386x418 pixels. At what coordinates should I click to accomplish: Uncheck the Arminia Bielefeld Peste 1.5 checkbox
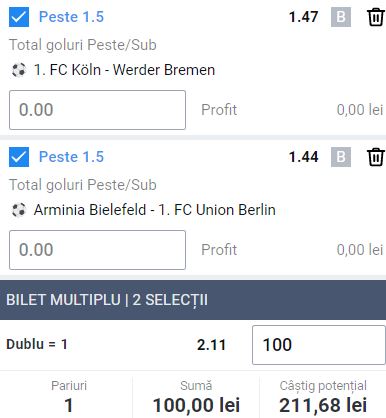point(19,157)
